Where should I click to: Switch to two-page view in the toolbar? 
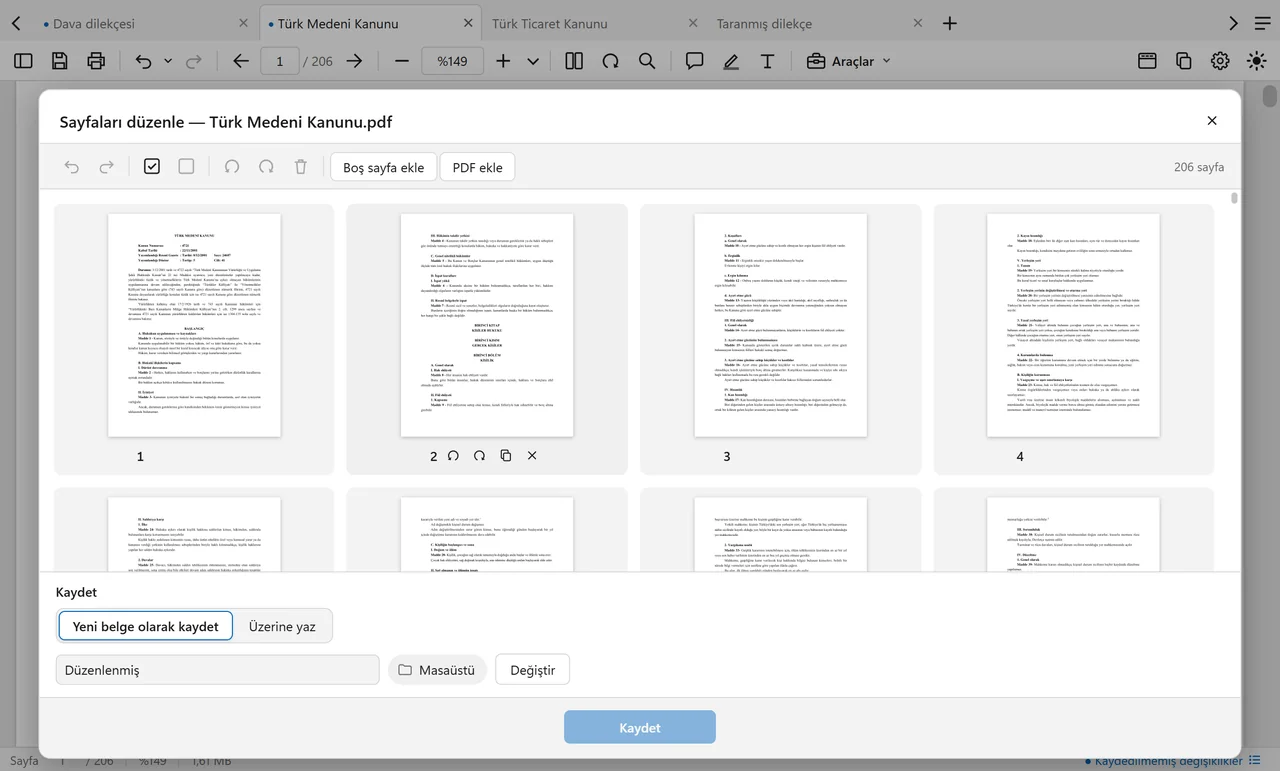click(574, 61)
